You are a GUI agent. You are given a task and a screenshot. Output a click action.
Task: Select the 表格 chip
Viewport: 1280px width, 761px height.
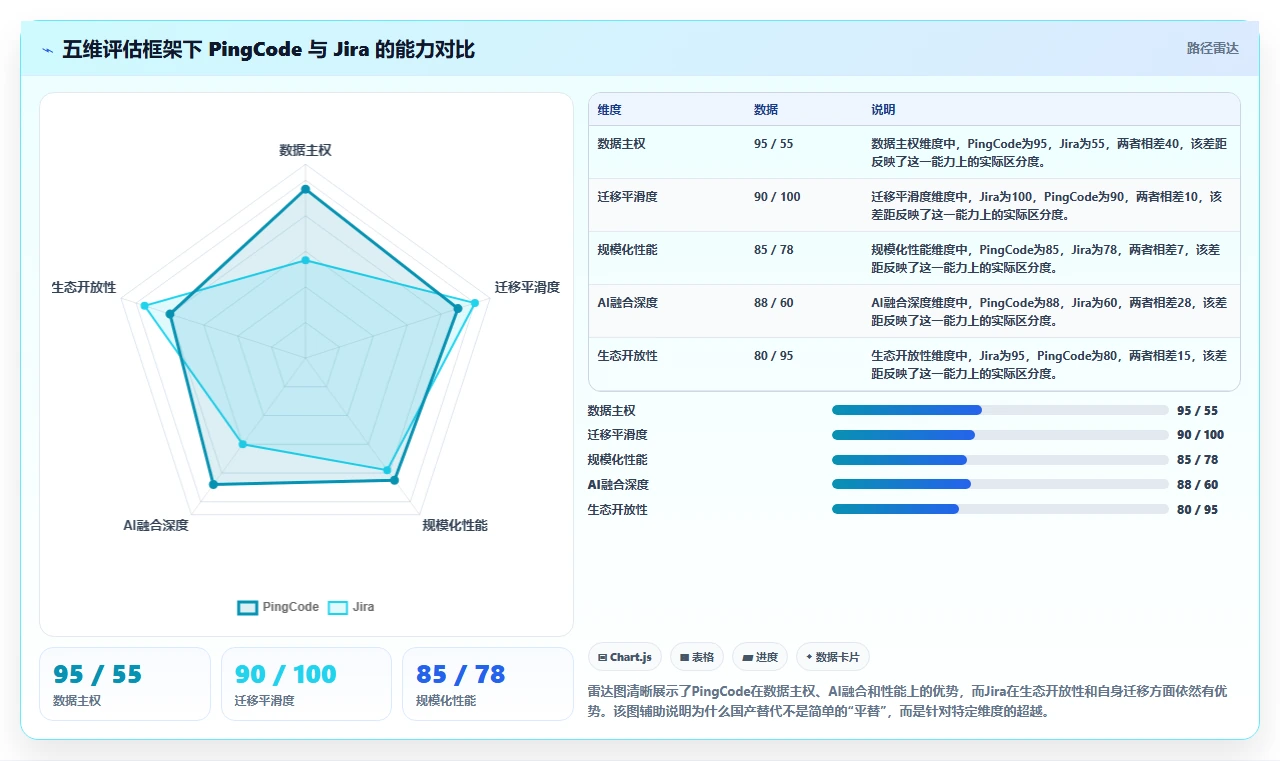tap(697, 657)
